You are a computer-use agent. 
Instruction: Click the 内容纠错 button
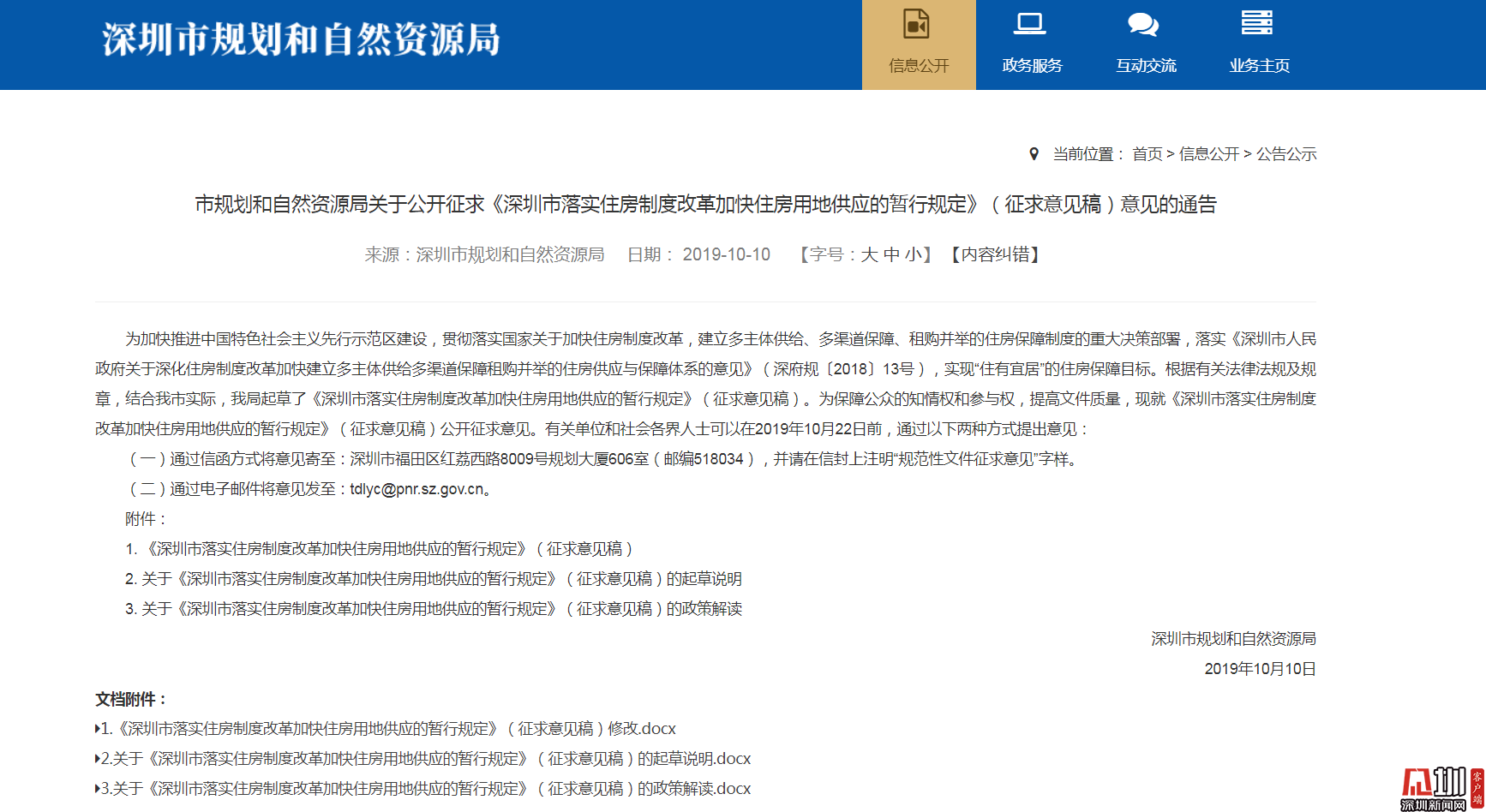(x=994, y=254)
